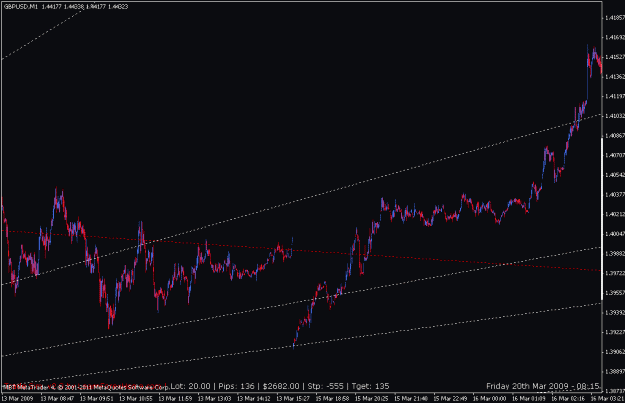Click the 1.39722 price axis label
Viewport: 625px width, 403px height.
click(x=615, y=273)
